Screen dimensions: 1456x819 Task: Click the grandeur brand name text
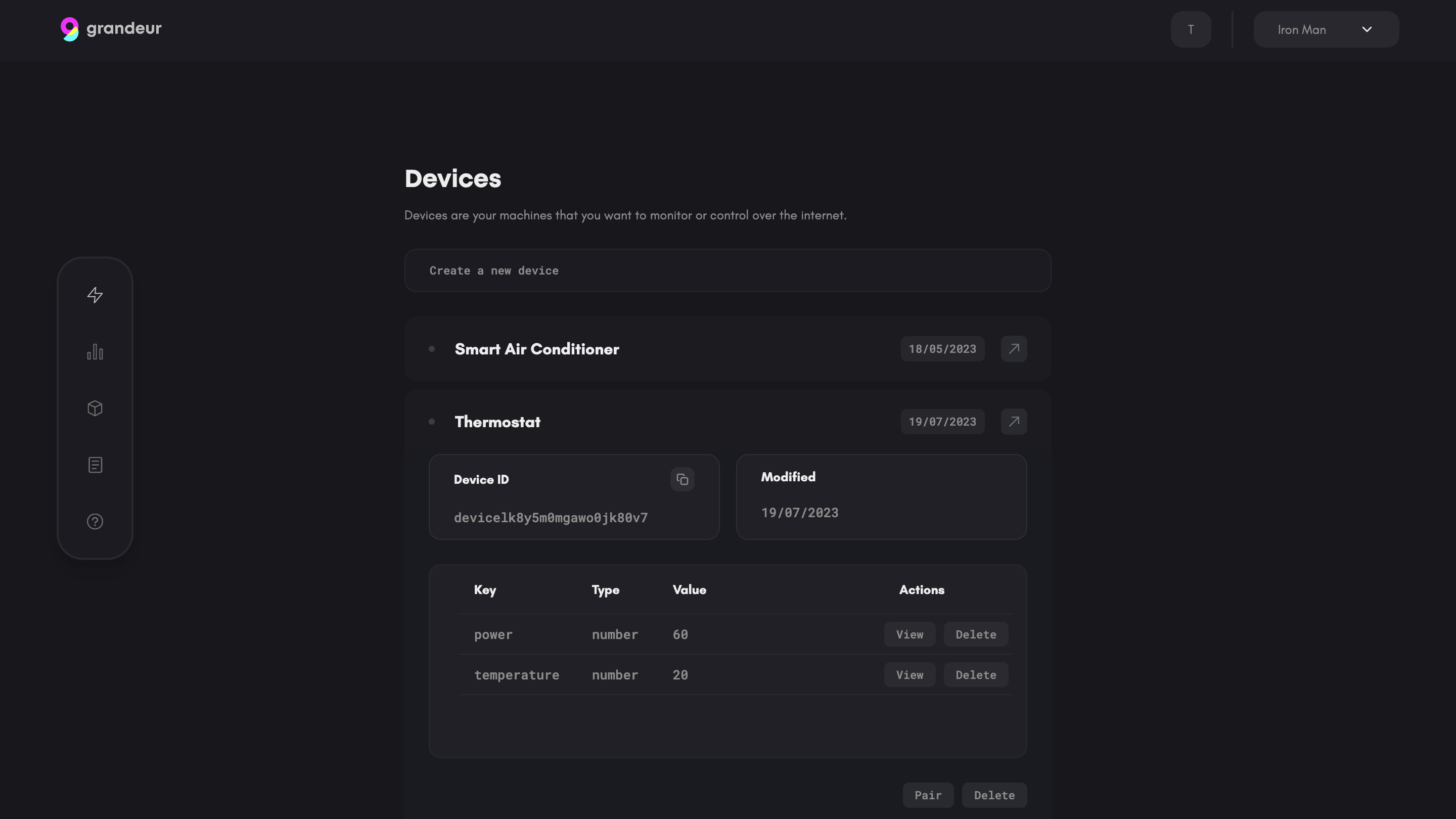[124, 28]
